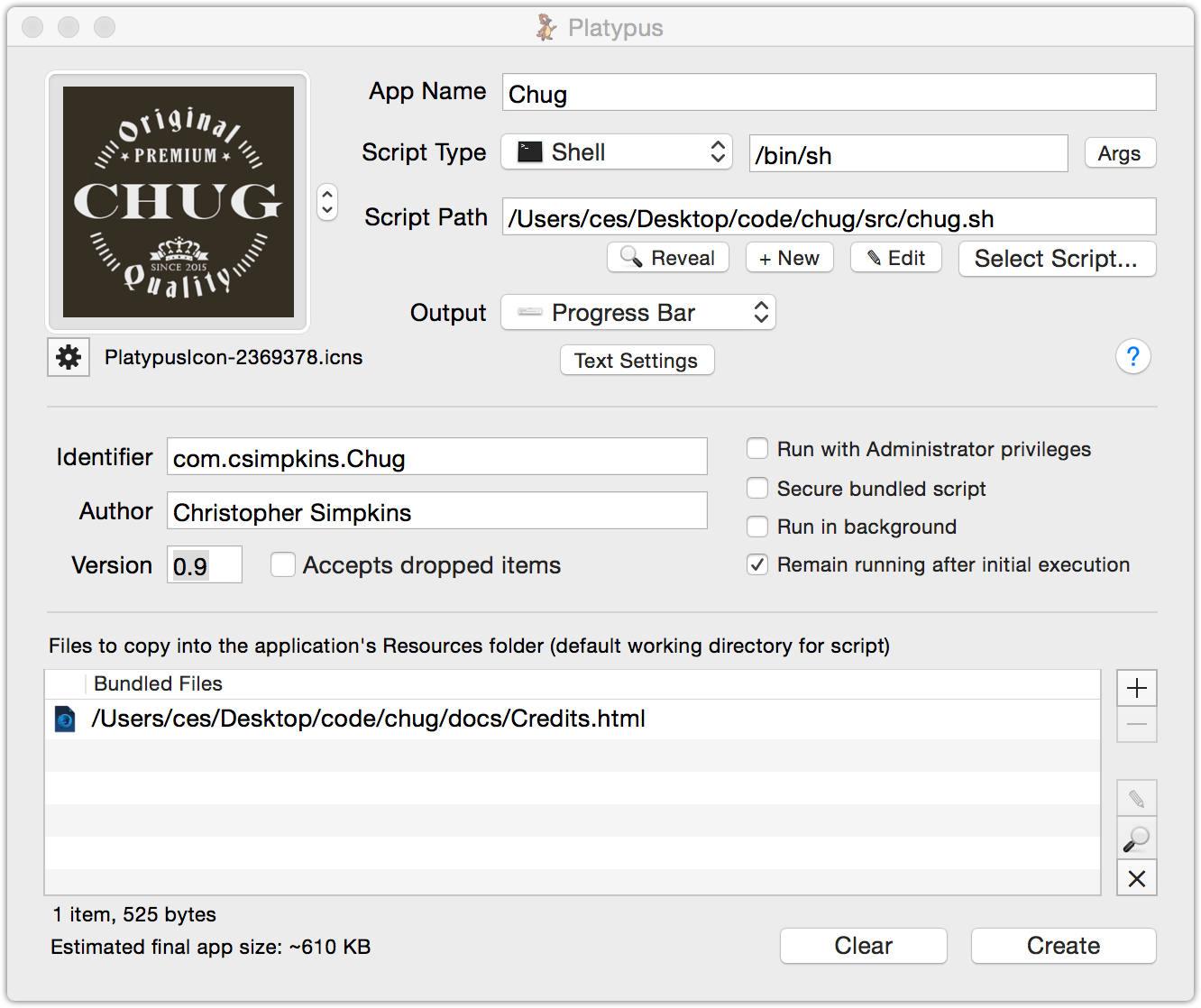Click the '1 item, 525 bytes' status text
Image resolution: width=1201 pixels, height=1008 pixels.
point(134,914)
